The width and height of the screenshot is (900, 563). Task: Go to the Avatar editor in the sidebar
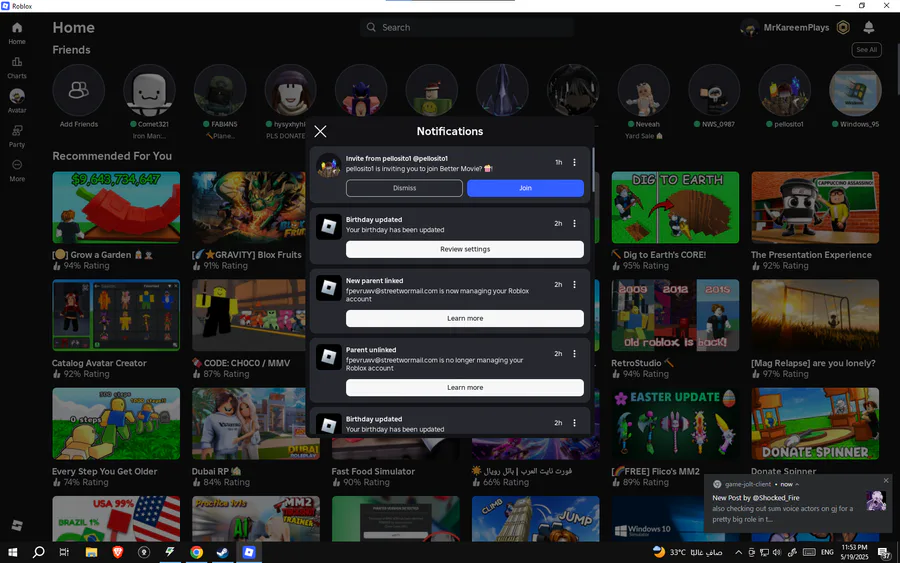[17, 101]
